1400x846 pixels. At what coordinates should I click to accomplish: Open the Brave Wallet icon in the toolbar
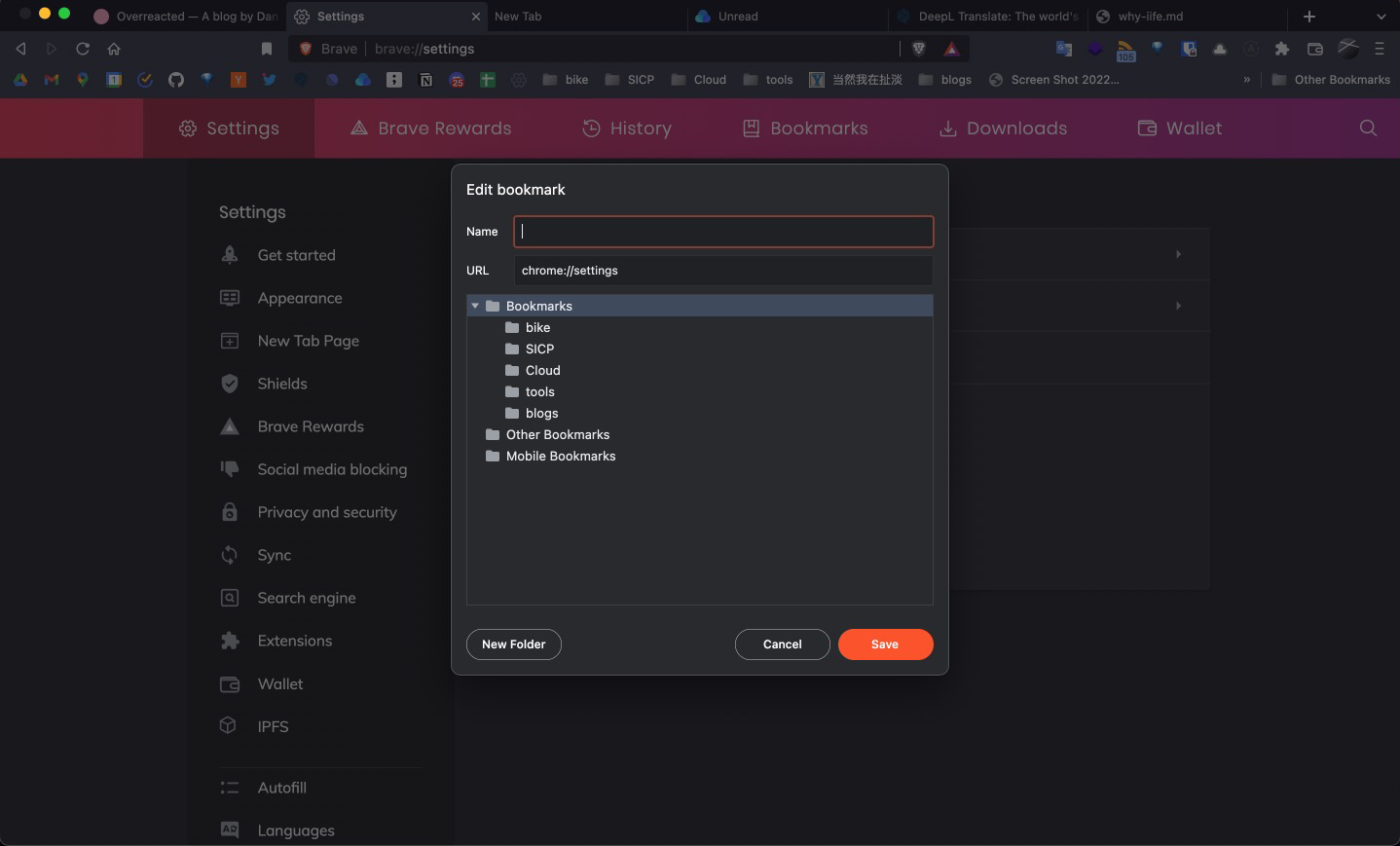tap(1314, 49)
